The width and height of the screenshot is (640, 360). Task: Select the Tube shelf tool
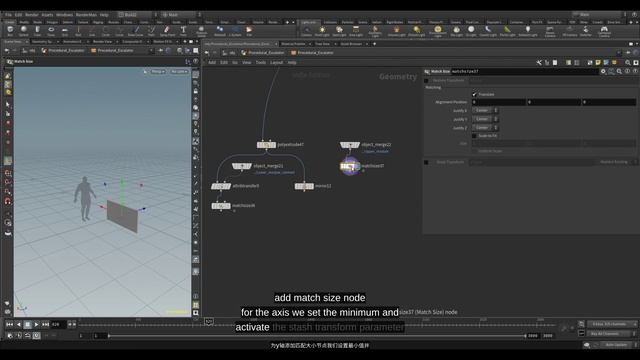[x=37, y=31]
